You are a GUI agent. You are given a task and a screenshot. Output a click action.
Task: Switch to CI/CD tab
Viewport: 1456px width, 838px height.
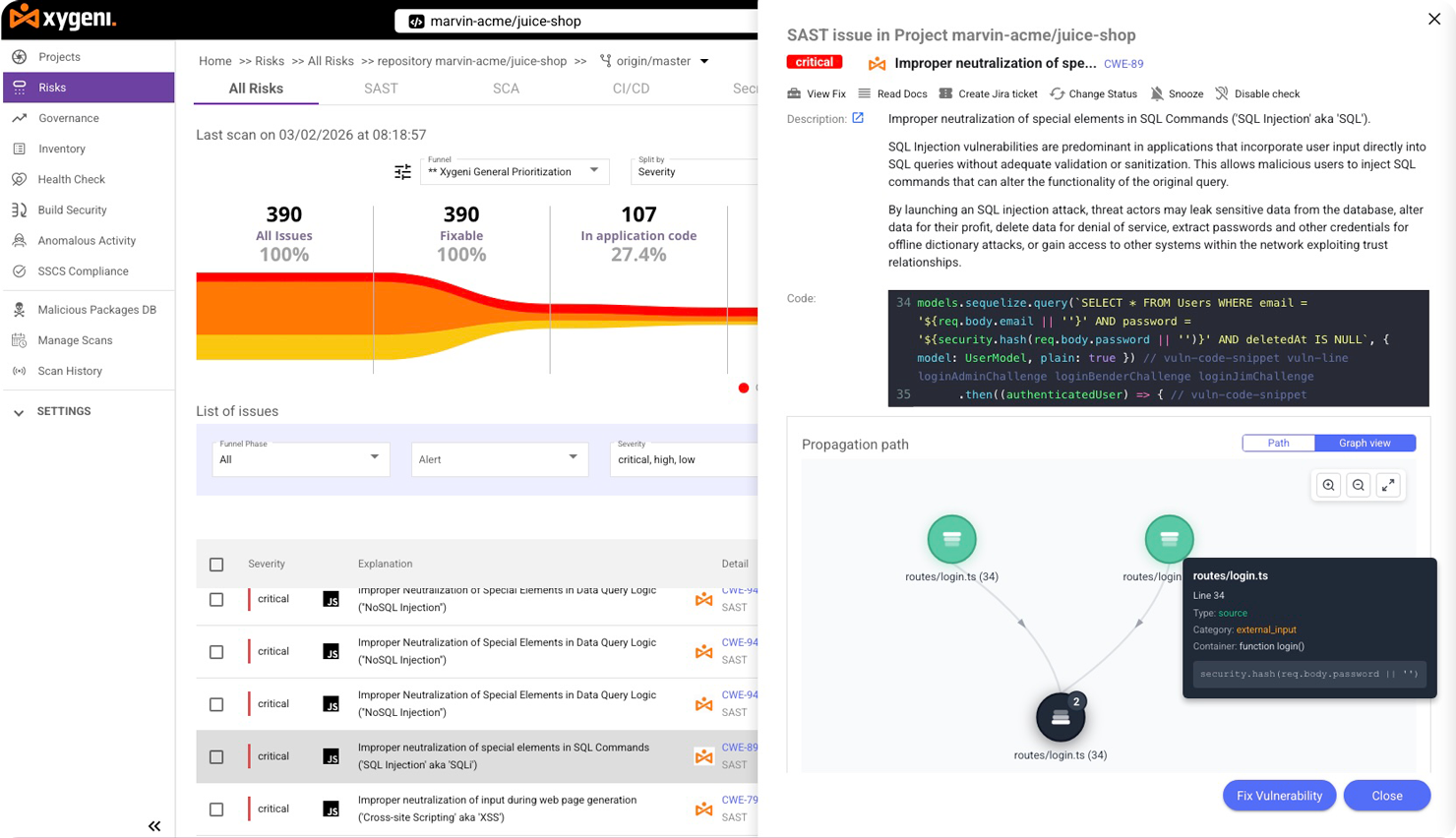point(631,89)
